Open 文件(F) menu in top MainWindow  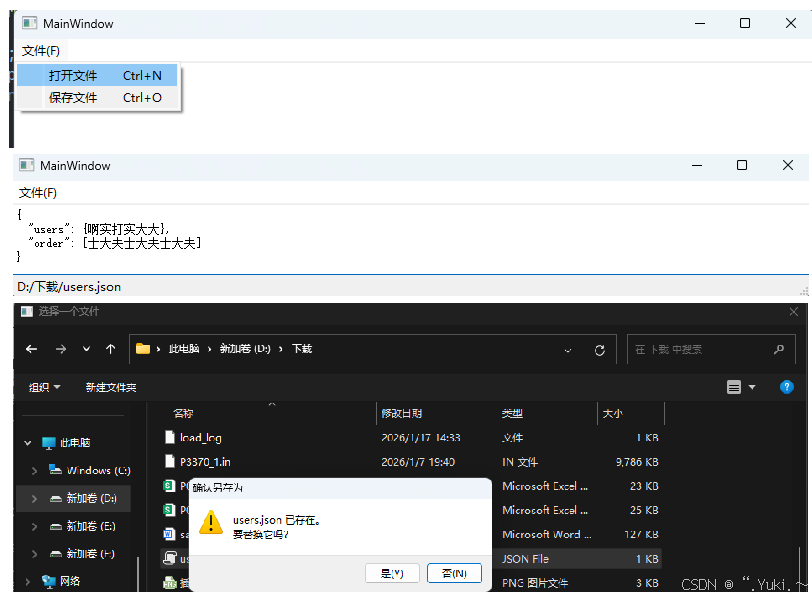[40, 51]
